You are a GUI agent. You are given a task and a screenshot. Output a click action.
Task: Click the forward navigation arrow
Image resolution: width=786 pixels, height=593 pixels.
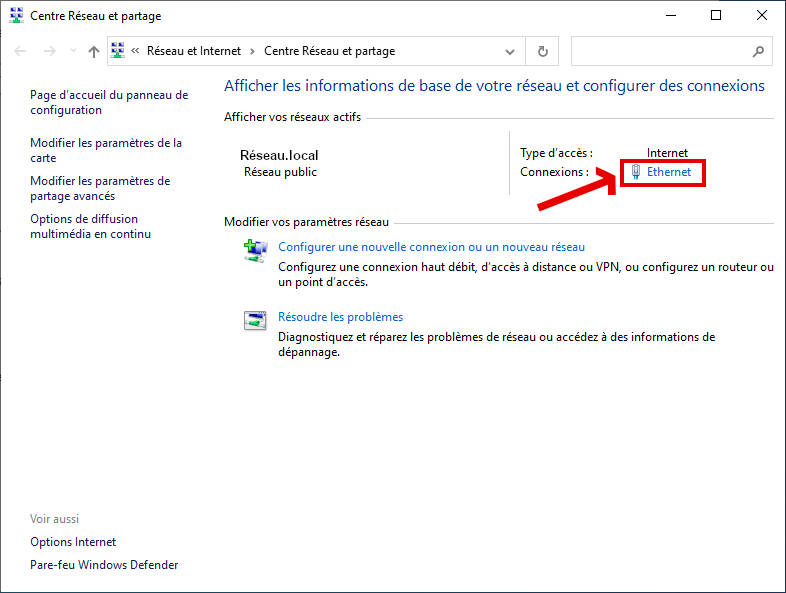coord(49,51)
